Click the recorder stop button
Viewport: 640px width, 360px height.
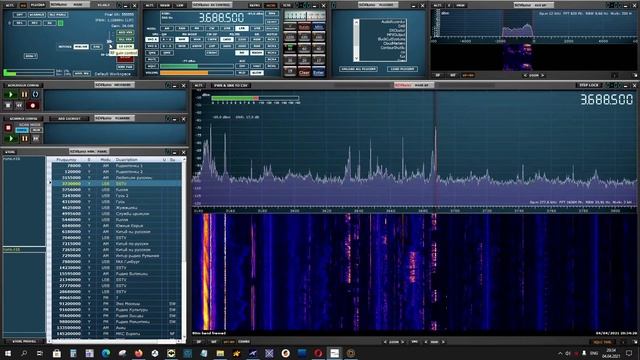[x=8, y=106]
